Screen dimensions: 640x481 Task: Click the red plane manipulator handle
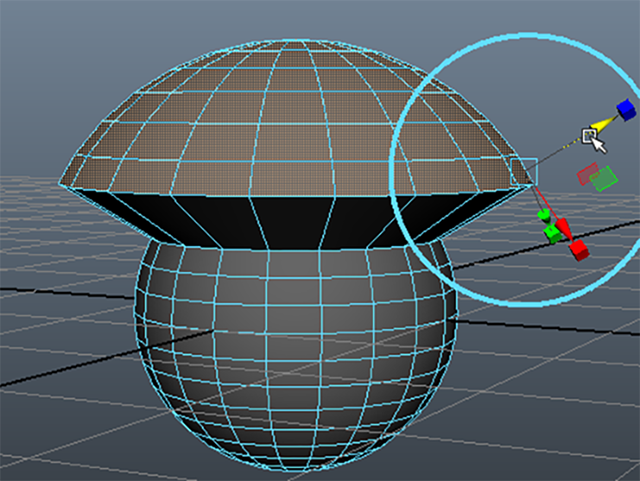(587, 173)
